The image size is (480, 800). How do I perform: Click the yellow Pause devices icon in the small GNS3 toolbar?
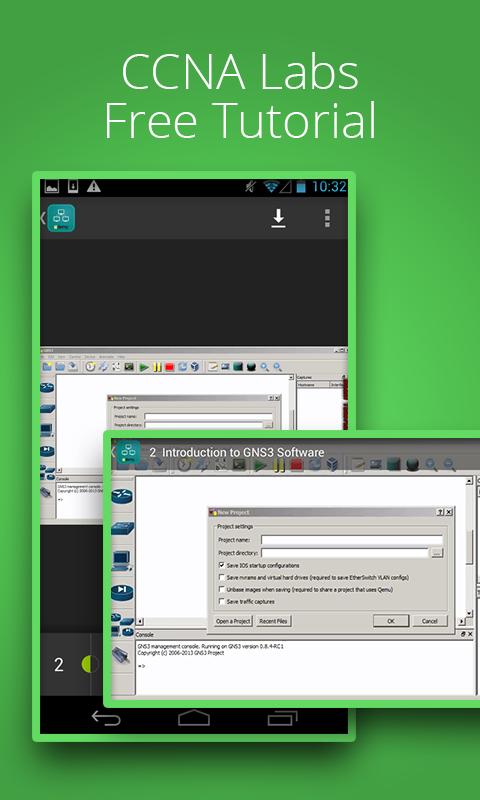157,367
